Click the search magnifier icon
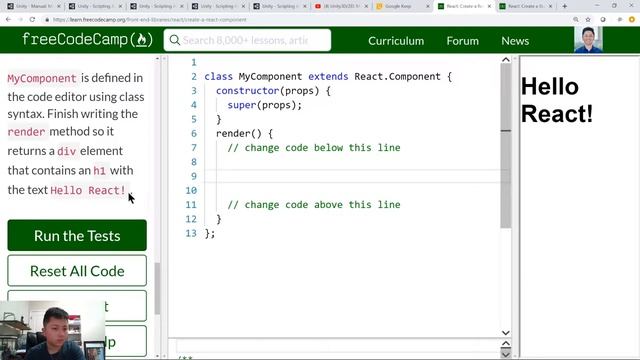The width and height of the screenshot is (640, 360). [175, 40]
